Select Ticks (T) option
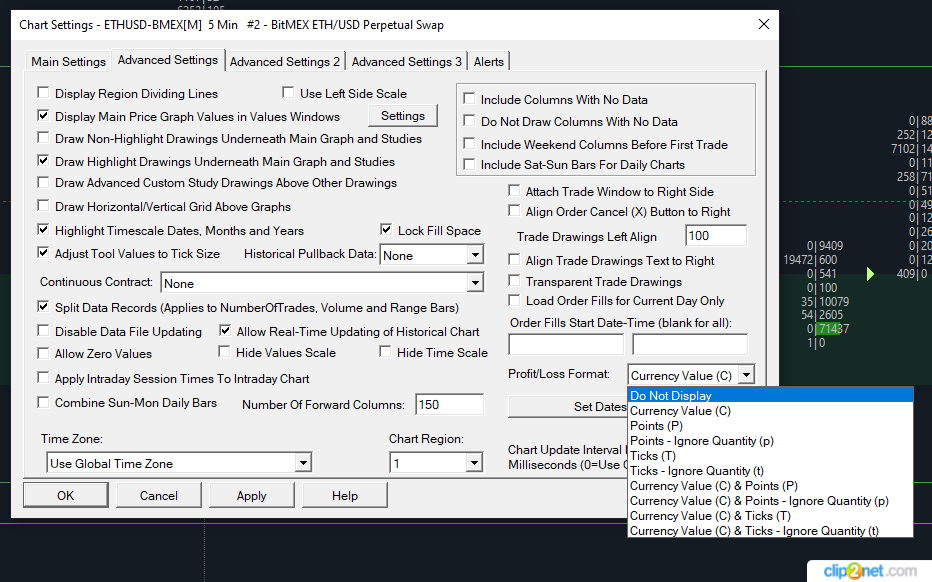 coord(770,456)
